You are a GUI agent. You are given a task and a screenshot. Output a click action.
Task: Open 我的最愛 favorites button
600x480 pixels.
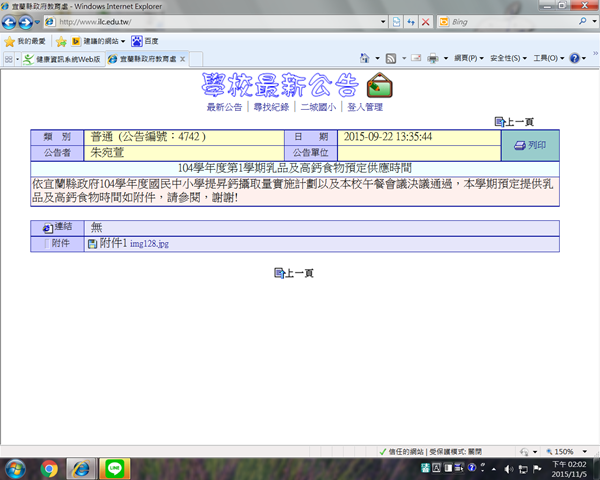pos(26,41)
